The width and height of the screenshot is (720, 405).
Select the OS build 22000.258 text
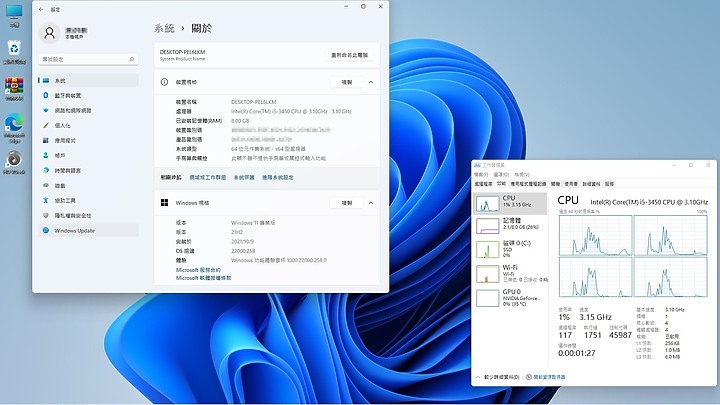[x=243, y=251]
